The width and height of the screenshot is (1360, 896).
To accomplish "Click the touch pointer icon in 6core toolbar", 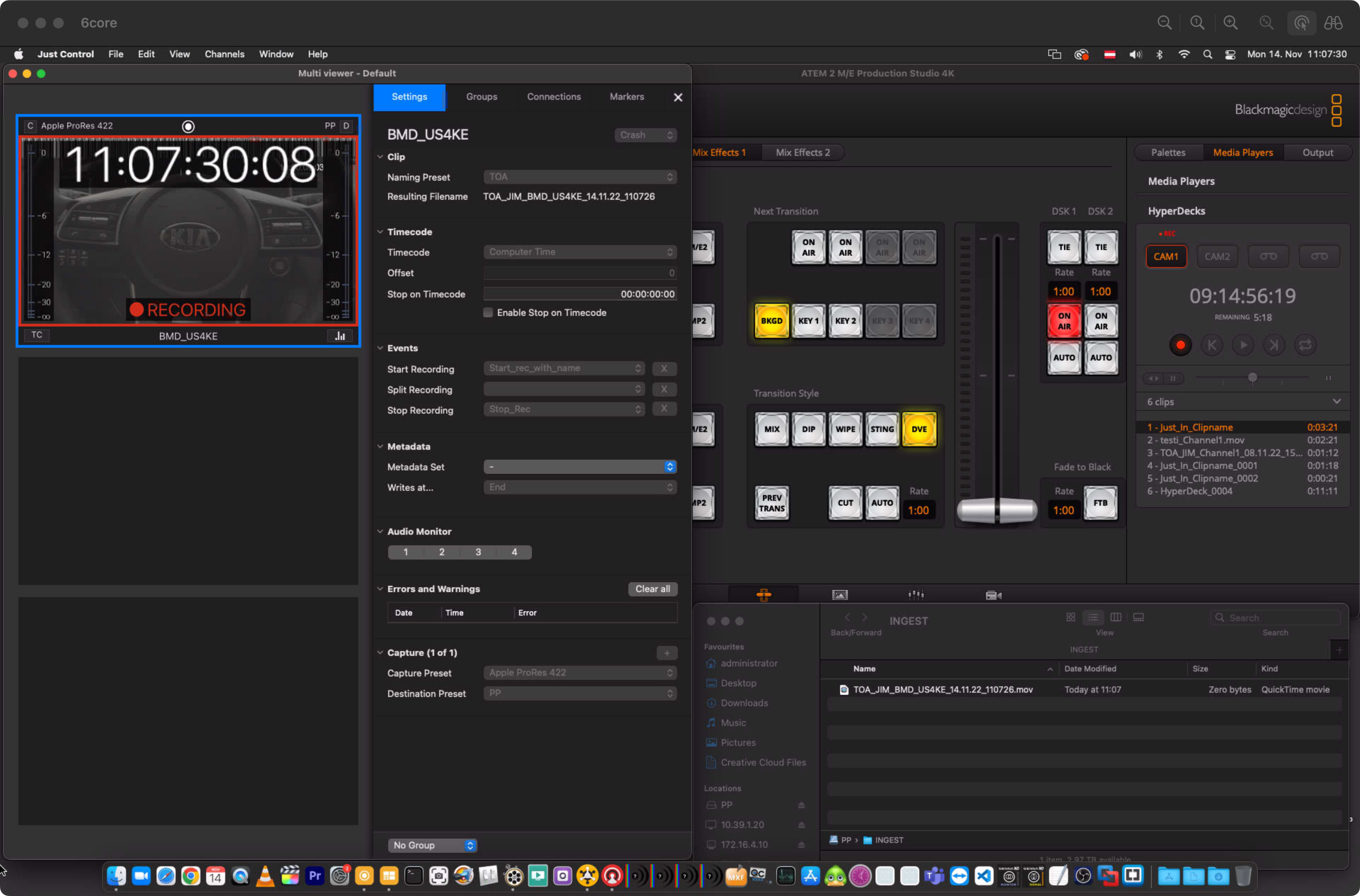I will 1302,23.
